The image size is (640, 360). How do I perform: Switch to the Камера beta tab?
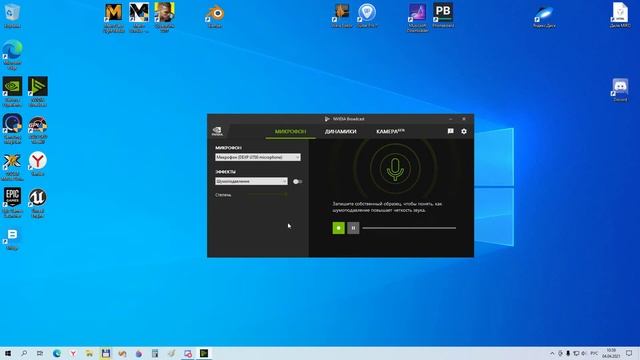pyautogui.click(x=390, y=131)
